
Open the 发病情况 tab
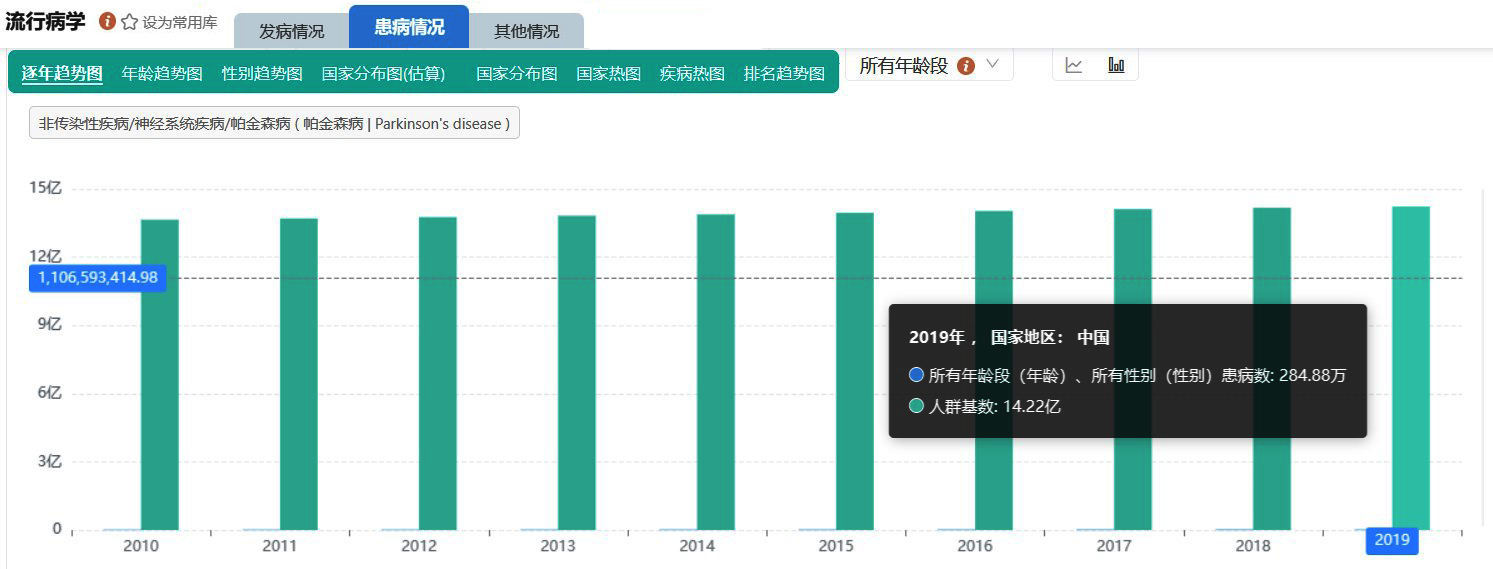(x=291, y=31)
